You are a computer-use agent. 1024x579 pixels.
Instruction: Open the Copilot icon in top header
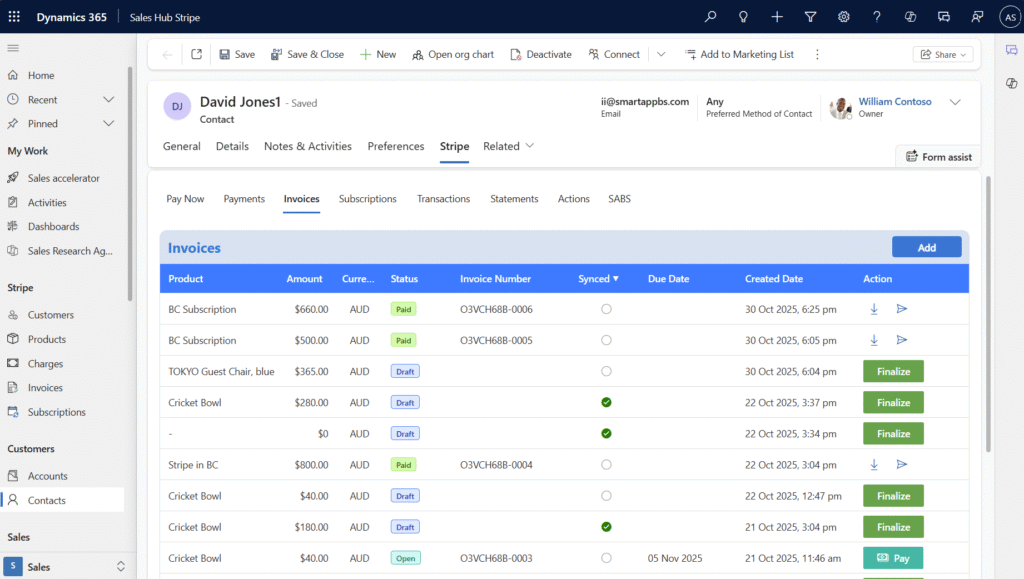(x=910, y=17)
